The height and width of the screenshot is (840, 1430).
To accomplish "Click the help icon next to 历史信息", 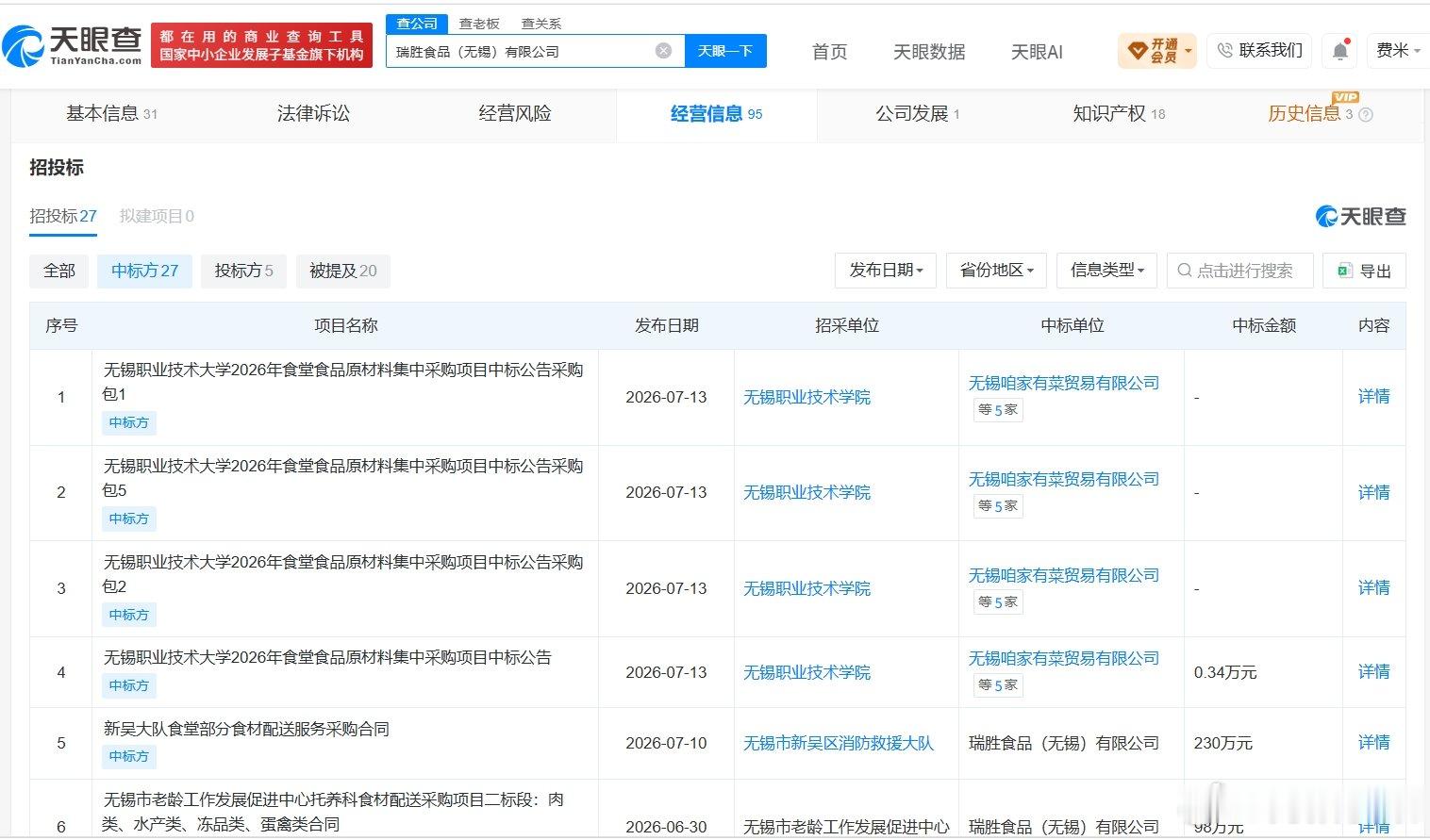I will pos(1366,114).
